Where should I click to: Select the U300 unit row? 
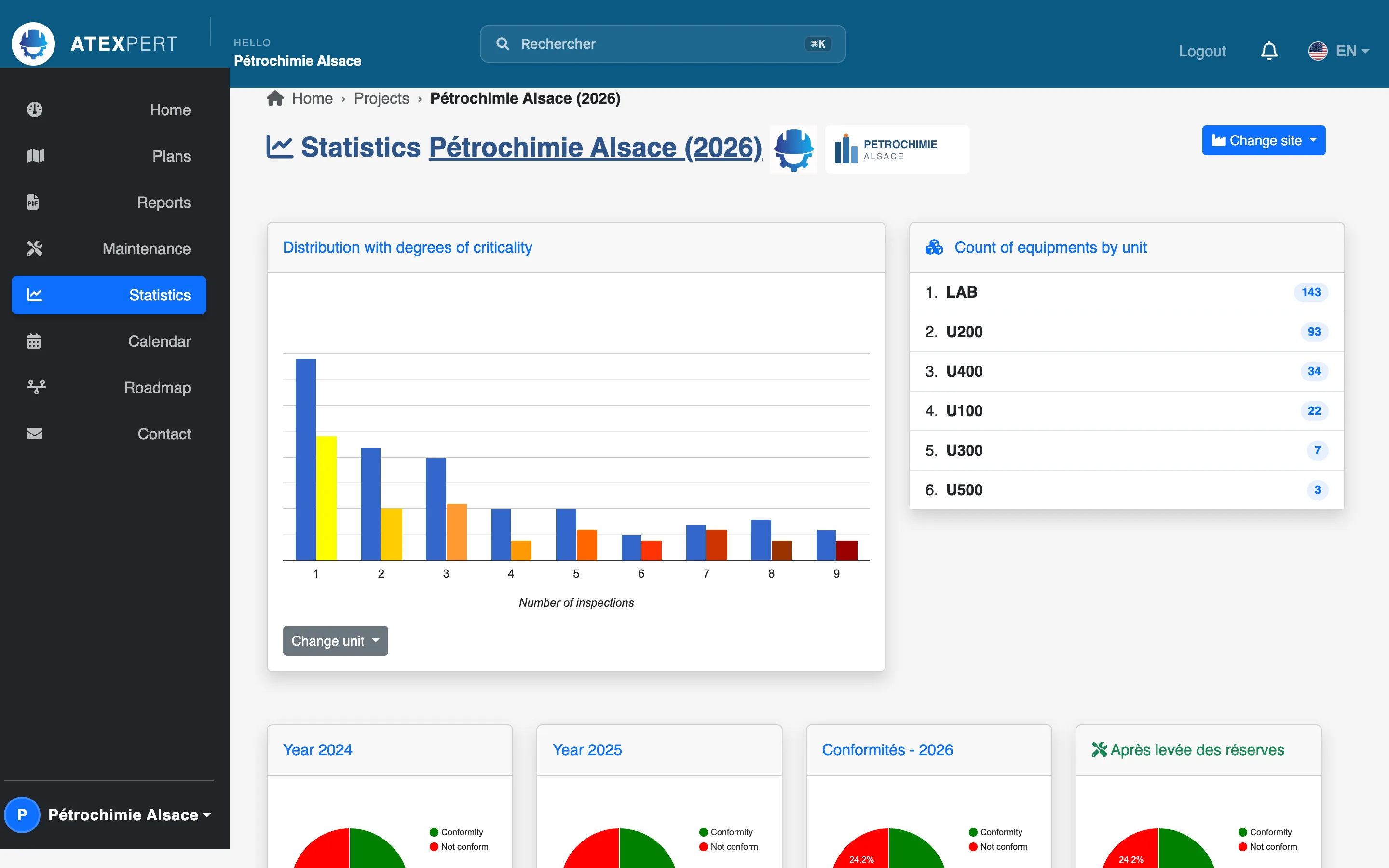point(1127,451)
